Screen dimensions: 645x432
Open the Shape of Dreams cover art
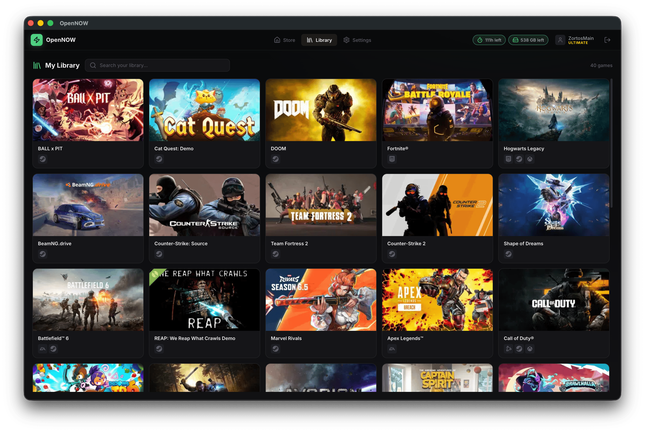pos(554,205)
